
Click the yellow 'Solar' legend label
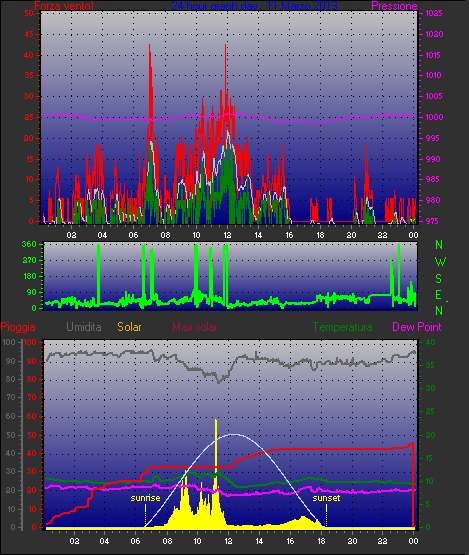[x=129, y=327]
